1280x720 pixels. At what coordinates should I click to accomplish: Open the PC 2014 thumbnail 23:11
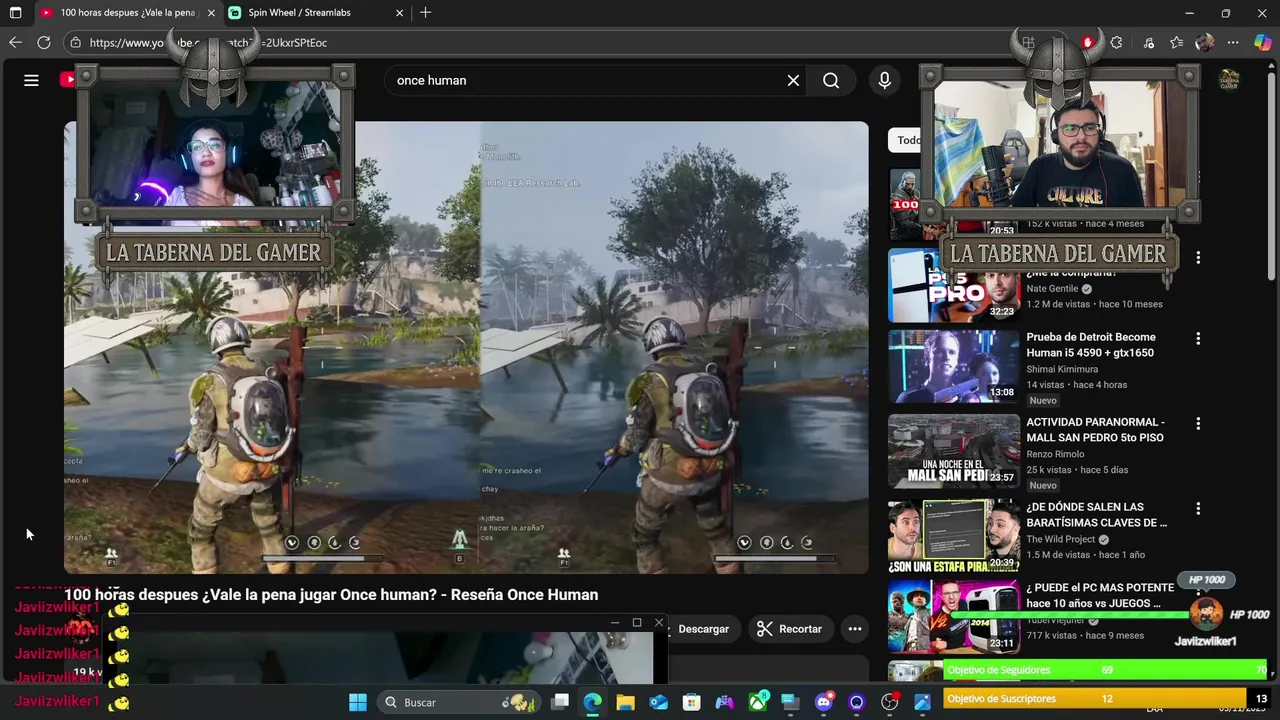point(954,617)
